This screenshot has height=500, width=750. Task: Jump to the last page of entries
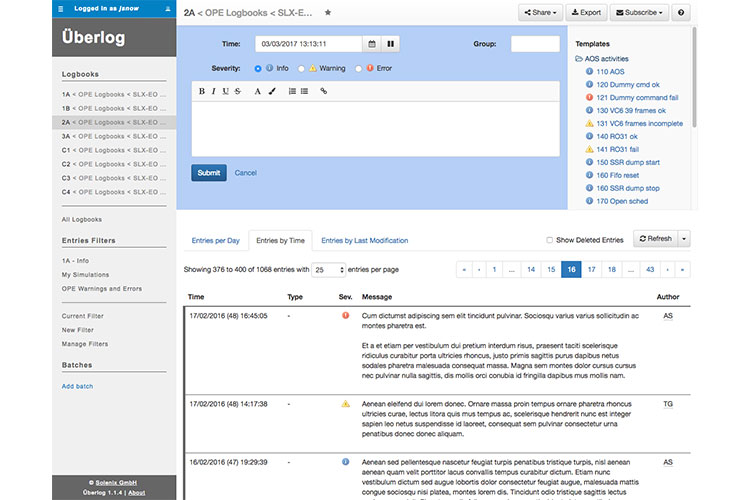pos(682,269)
